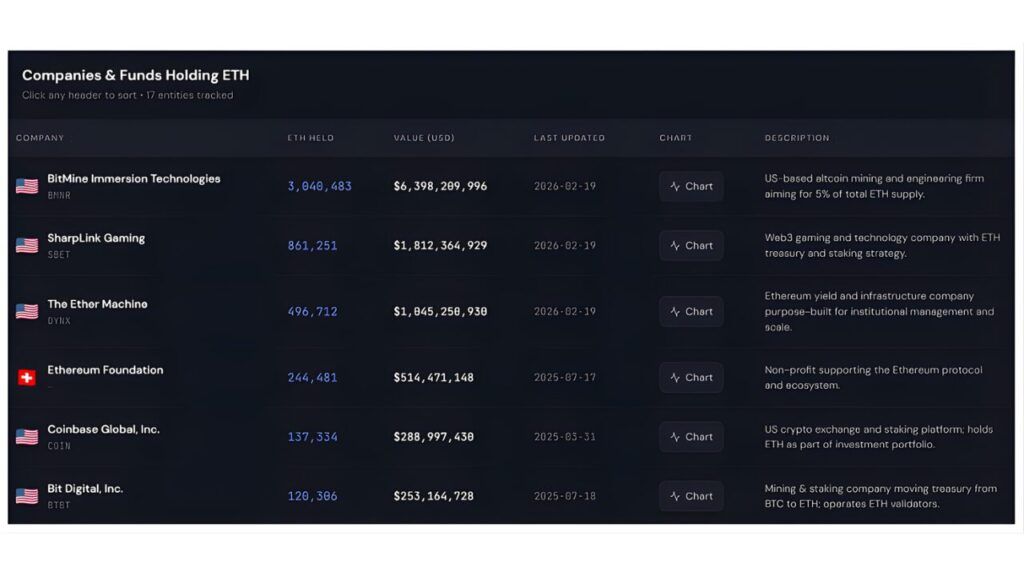Click the chart line icon on Bit Digital's Chart button
This screenshot has height=576, width=1024.
coord(673,496)
